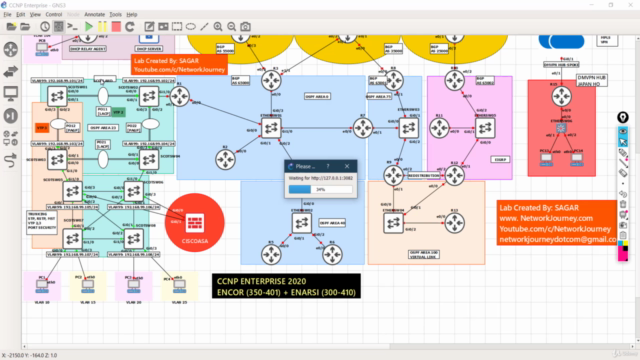640x360 pixels.
Task: Open the Annotate menu
Action: tap(95, 14)
